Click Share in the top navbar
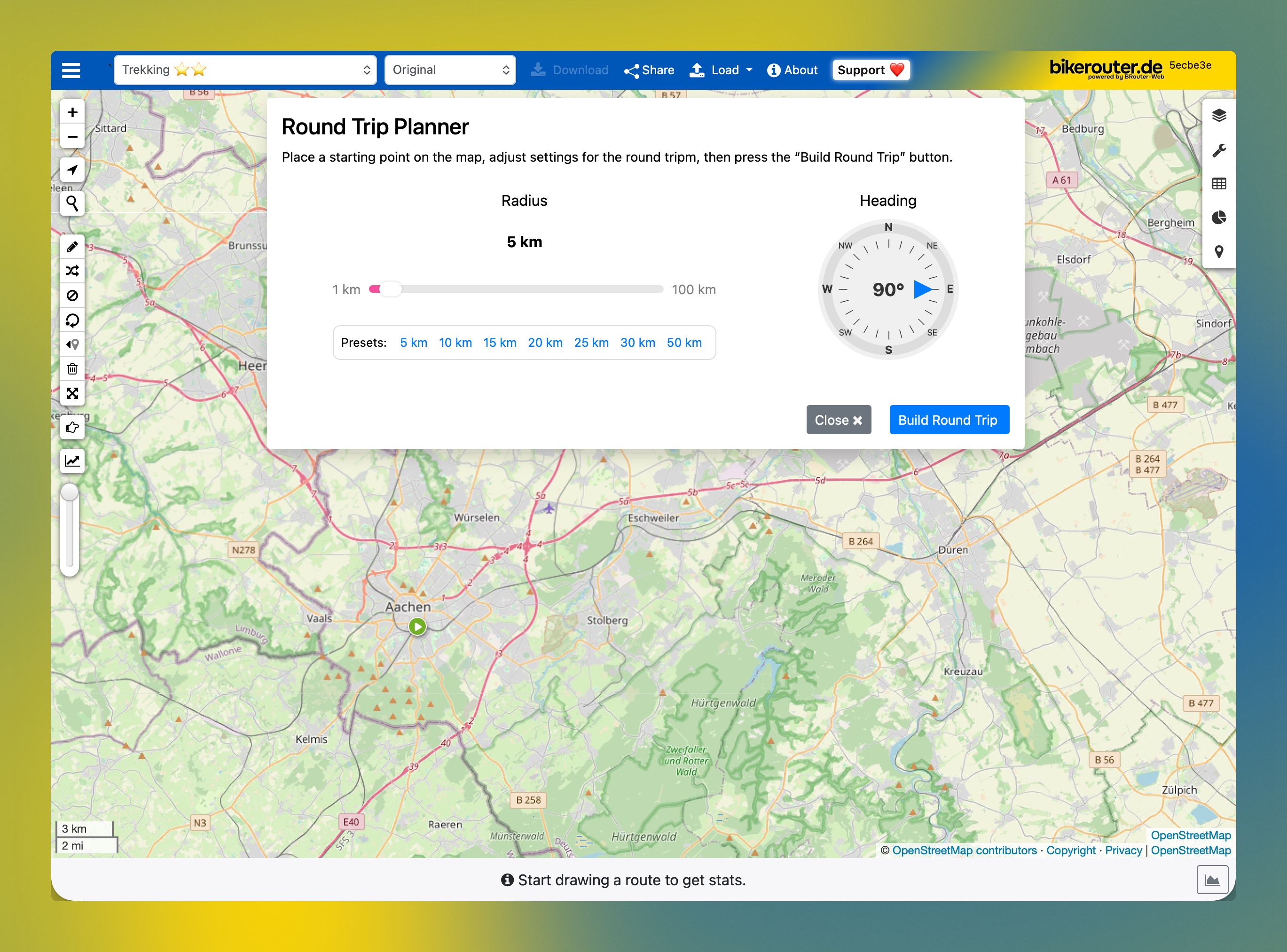 (x=649, y=70)
